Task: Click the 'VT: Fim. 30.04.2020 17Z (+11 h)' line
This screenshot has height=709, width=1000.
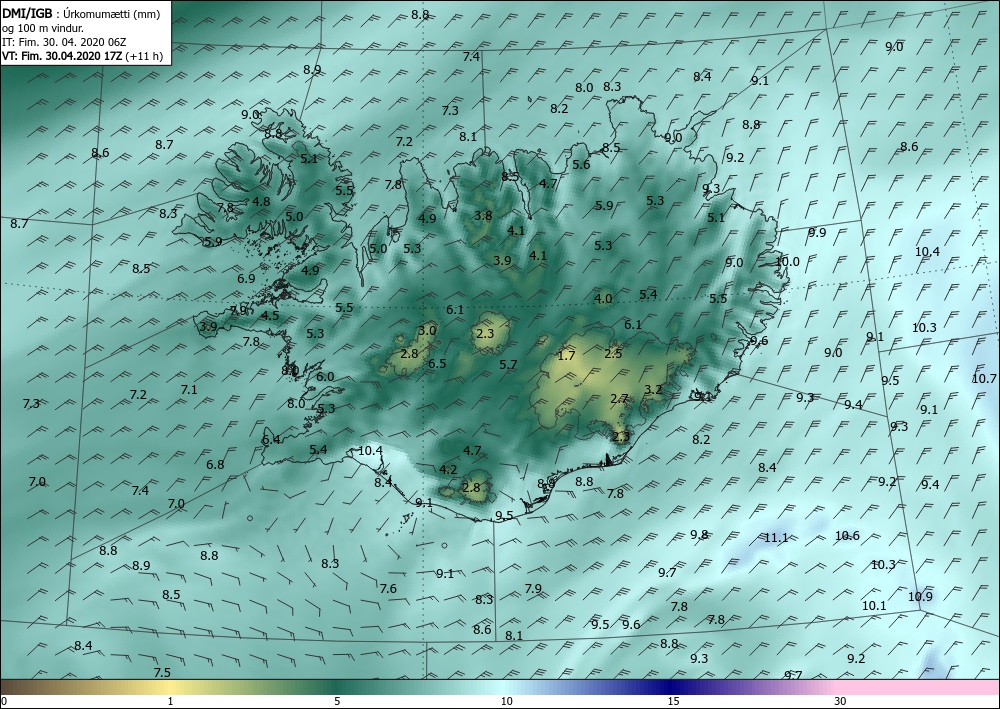Action: tap(82, 56)
